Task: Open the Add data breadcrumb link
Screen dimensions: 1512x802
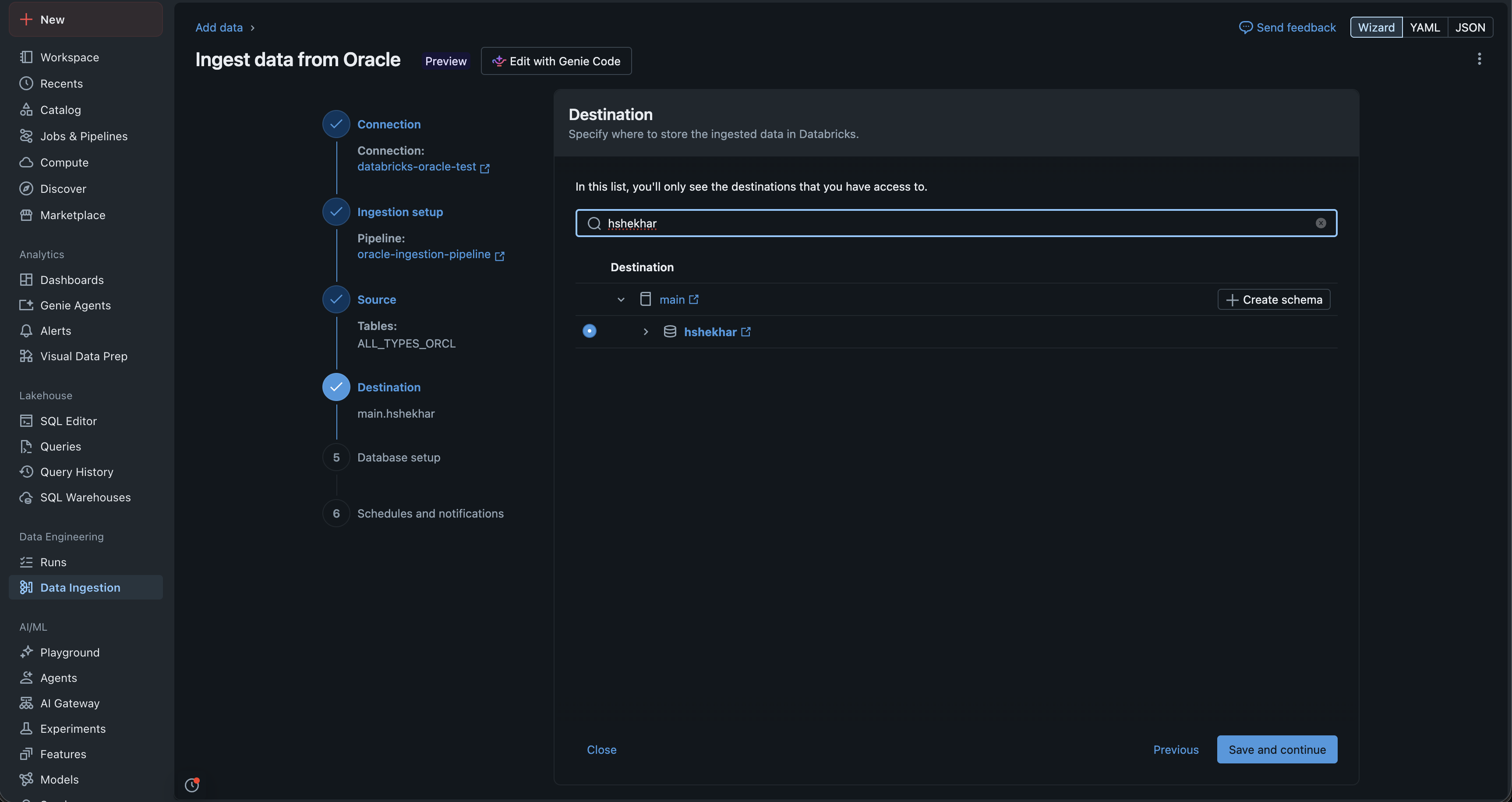Action: point(219,28)
